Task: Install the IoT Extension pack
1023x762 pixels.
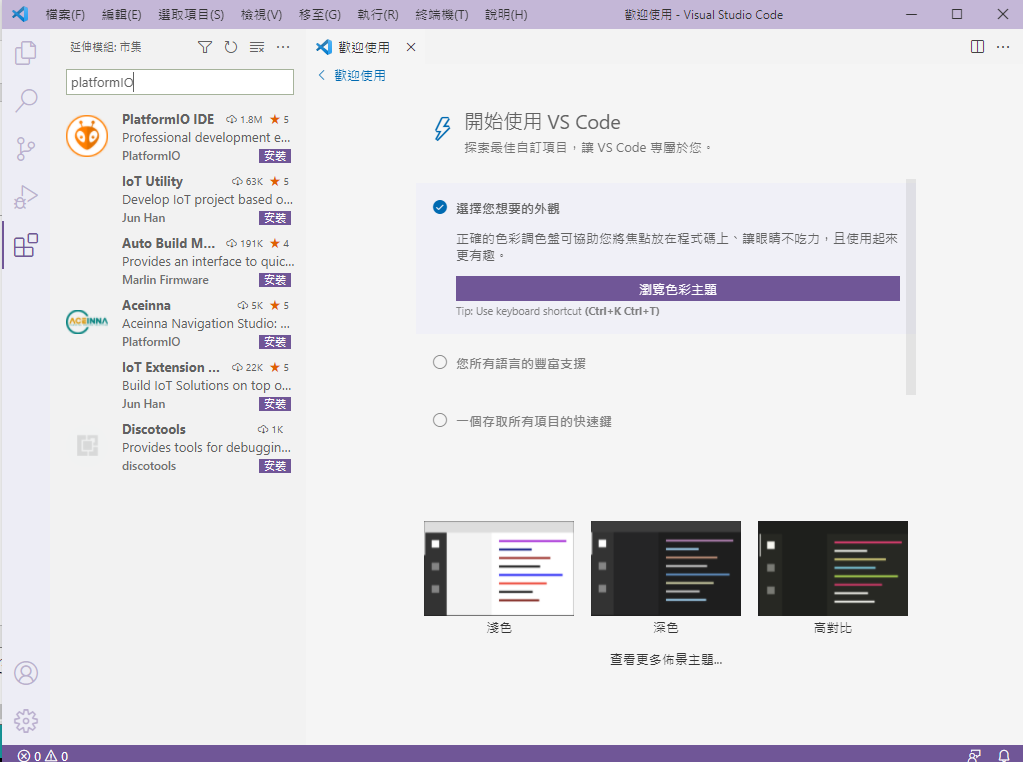Action: click(275, 404)
